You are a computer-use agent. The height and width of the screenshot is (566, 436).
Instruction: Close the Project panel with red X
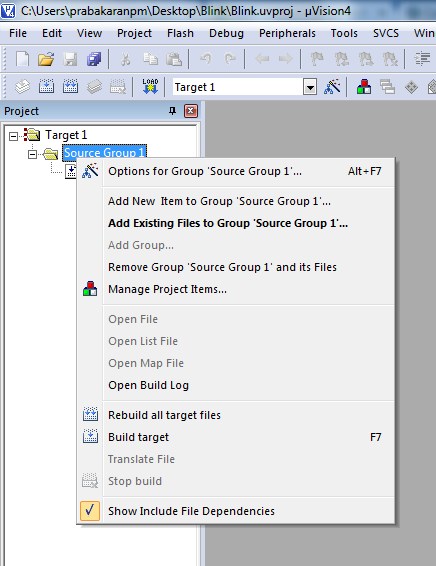191,111
